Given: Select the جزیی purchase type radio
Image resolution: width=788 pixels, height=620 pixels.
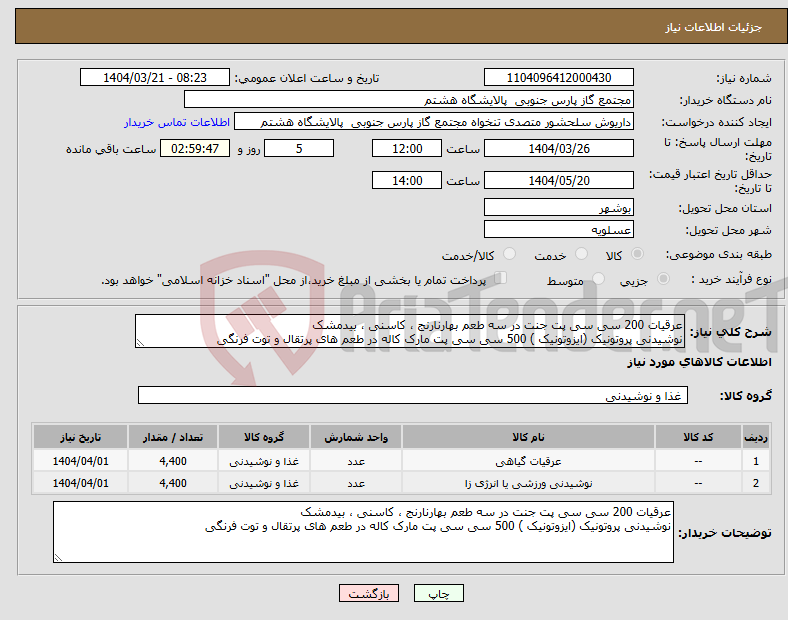Looking at the screenshot, I should 663,278.
